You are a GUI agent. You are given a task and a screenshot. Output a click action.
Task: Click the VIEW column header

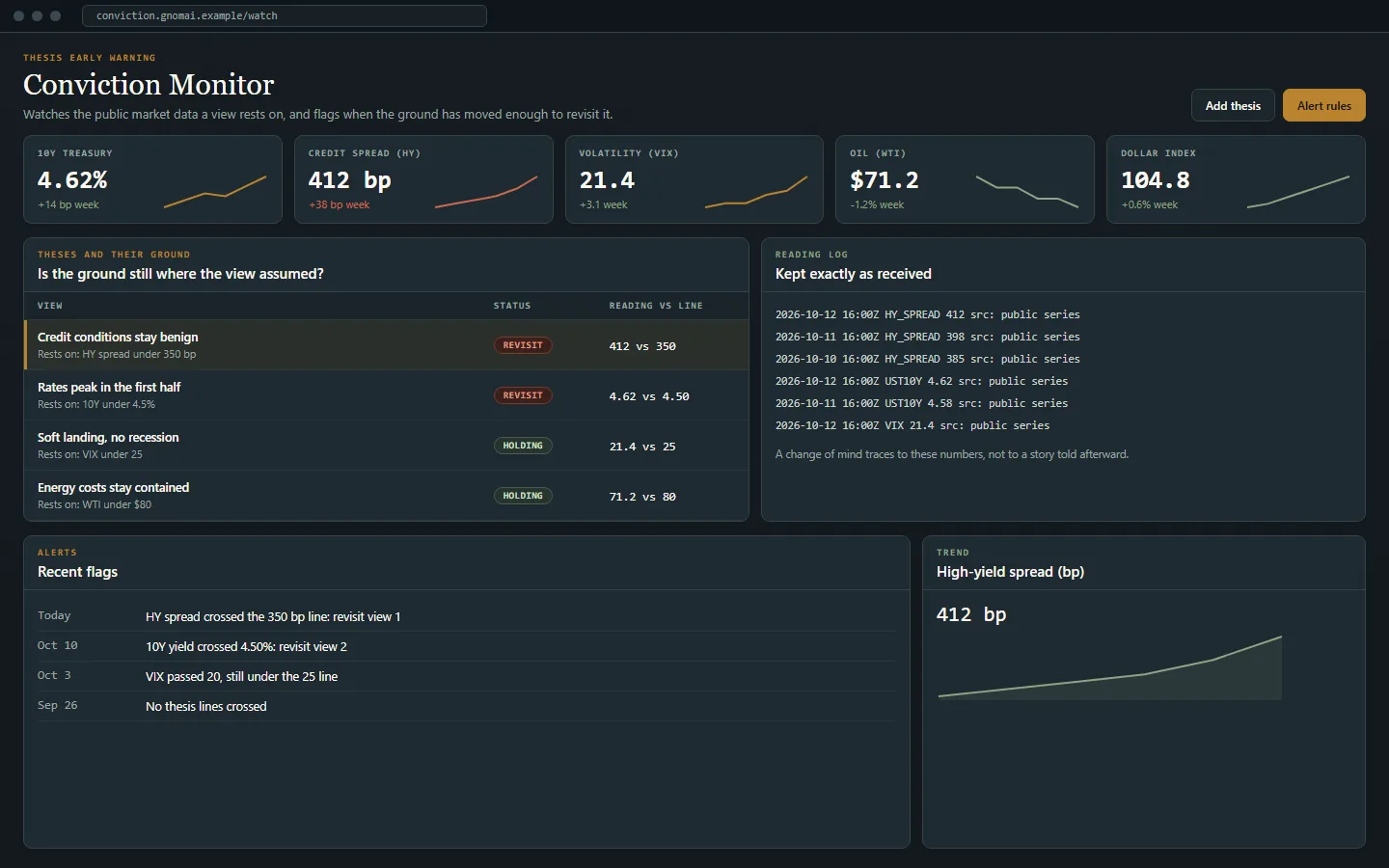[x=50, y=306]
